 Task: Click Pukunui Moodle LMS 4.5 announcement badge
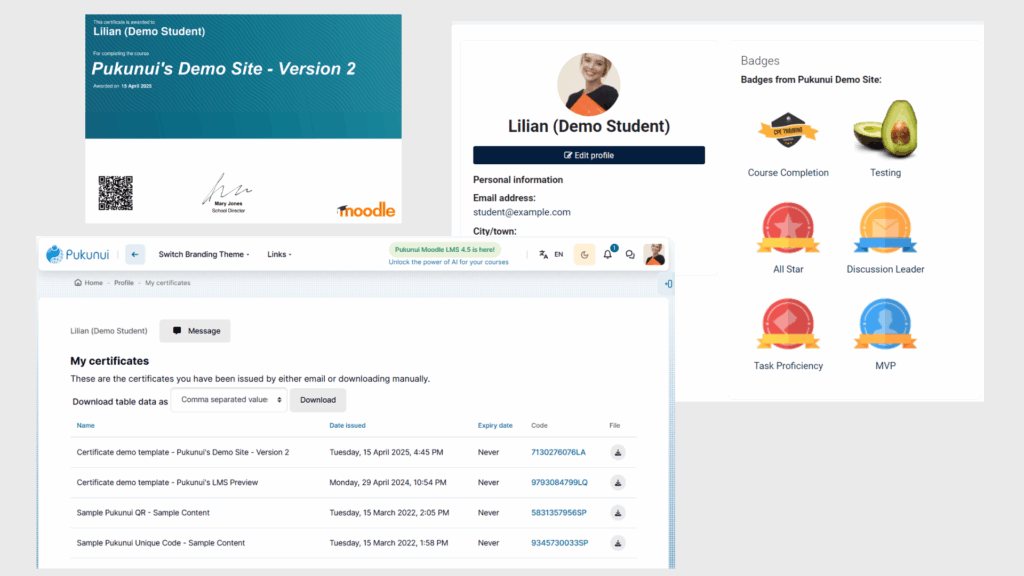click(445, 249)
